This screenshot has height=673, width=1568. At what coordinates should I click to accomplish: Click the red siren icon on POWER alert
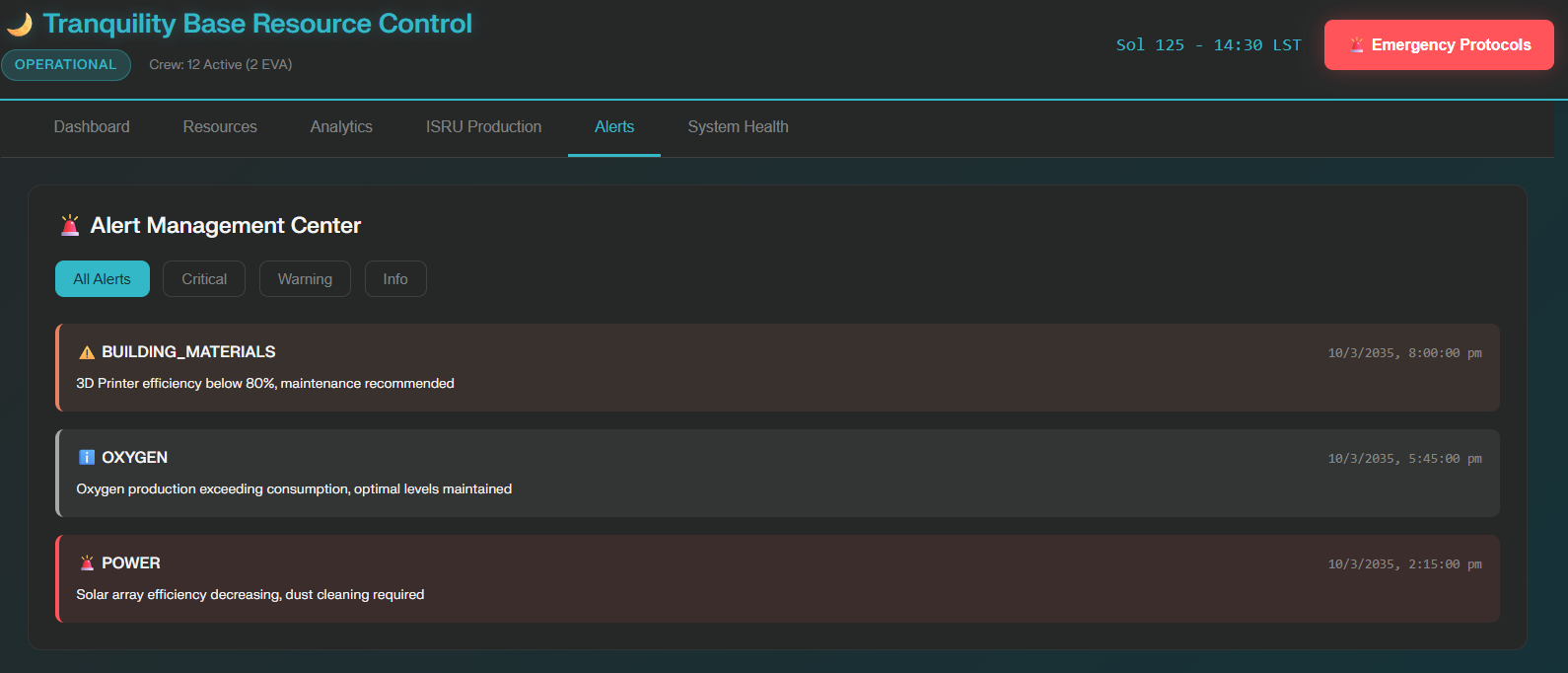coord(87,563)
